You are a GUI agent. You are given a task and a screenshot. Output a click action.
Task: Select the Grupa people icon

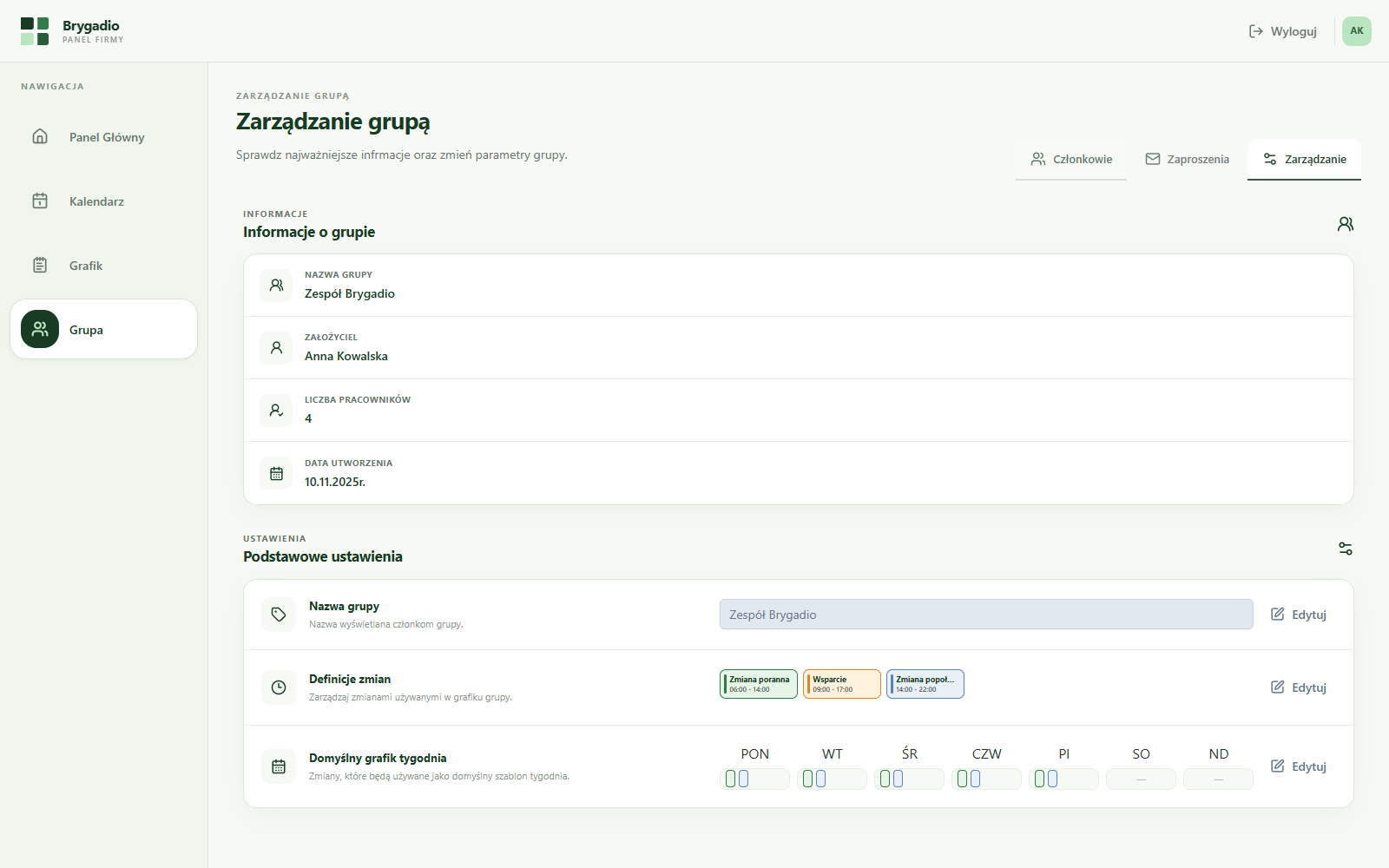(40, 329)
